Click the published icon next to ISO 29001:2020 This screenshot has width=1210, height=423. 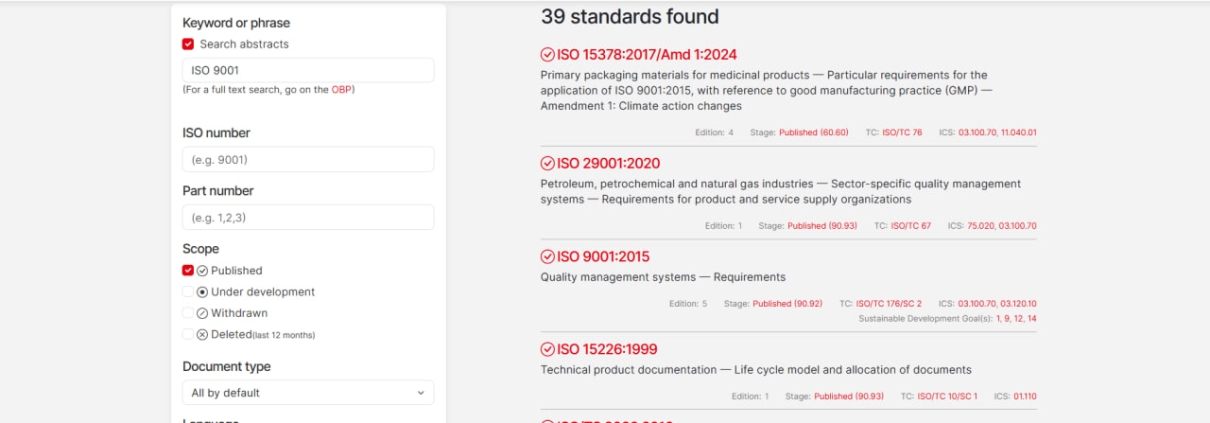pos(547,164)
